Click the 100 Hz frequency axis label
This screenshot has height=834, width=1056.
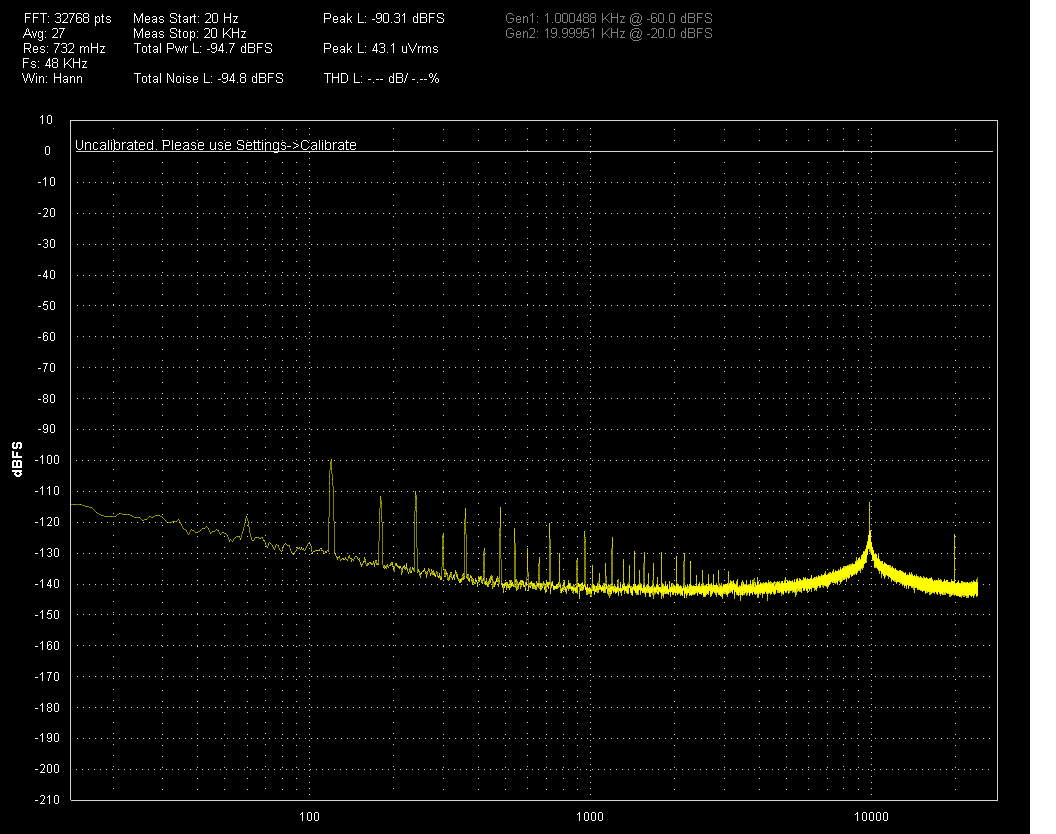click(x=309, y=816)
